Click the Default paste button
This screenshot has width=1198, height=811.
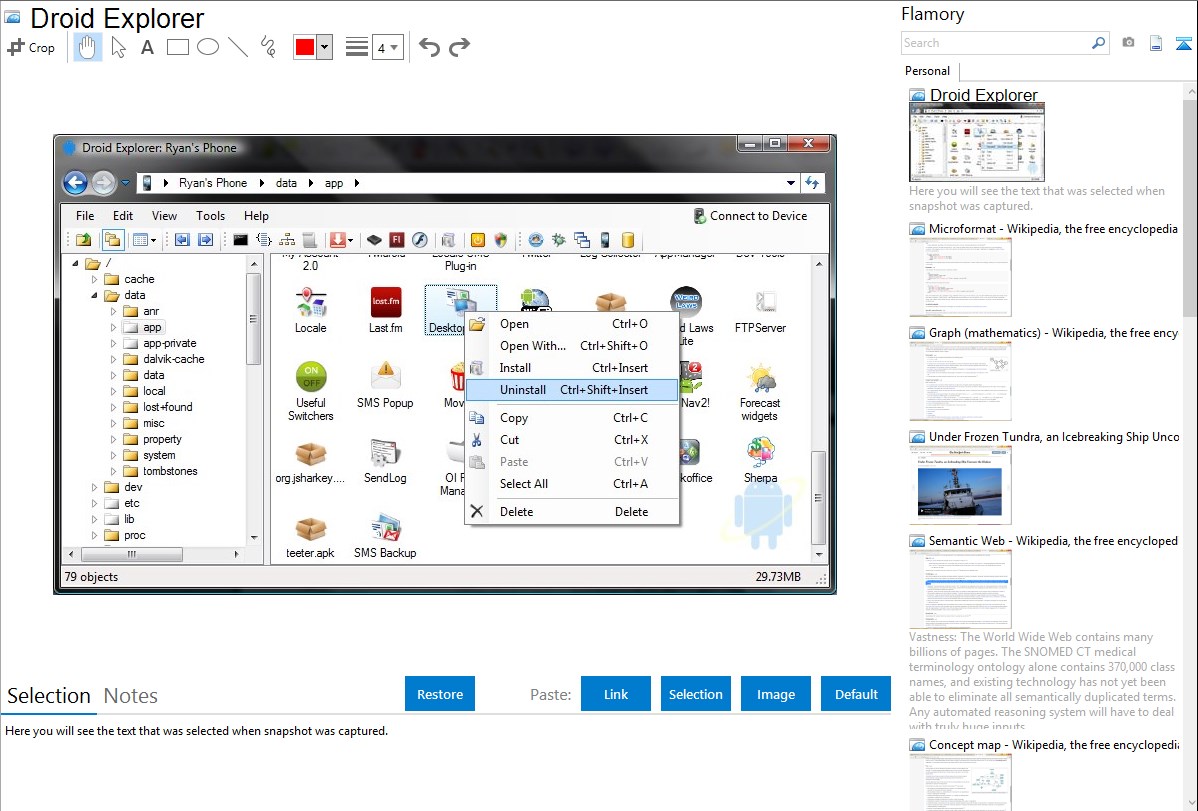coord(856,693)
